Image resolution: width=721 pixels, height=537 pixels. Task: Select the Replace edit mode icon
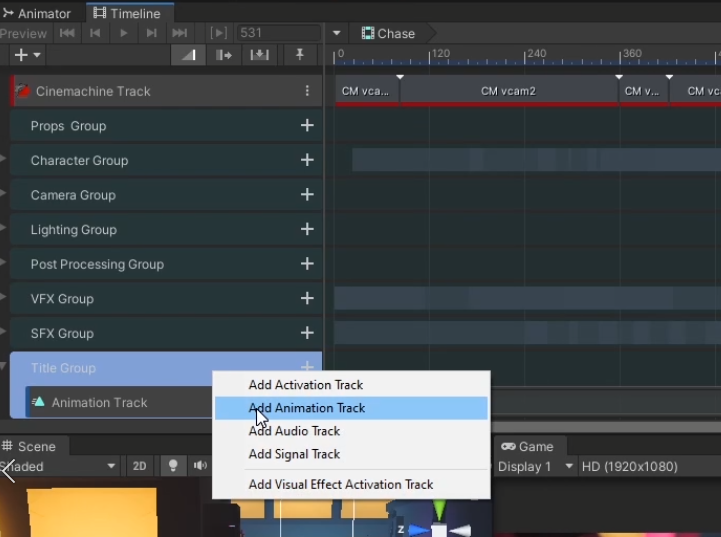click(258, 55)
